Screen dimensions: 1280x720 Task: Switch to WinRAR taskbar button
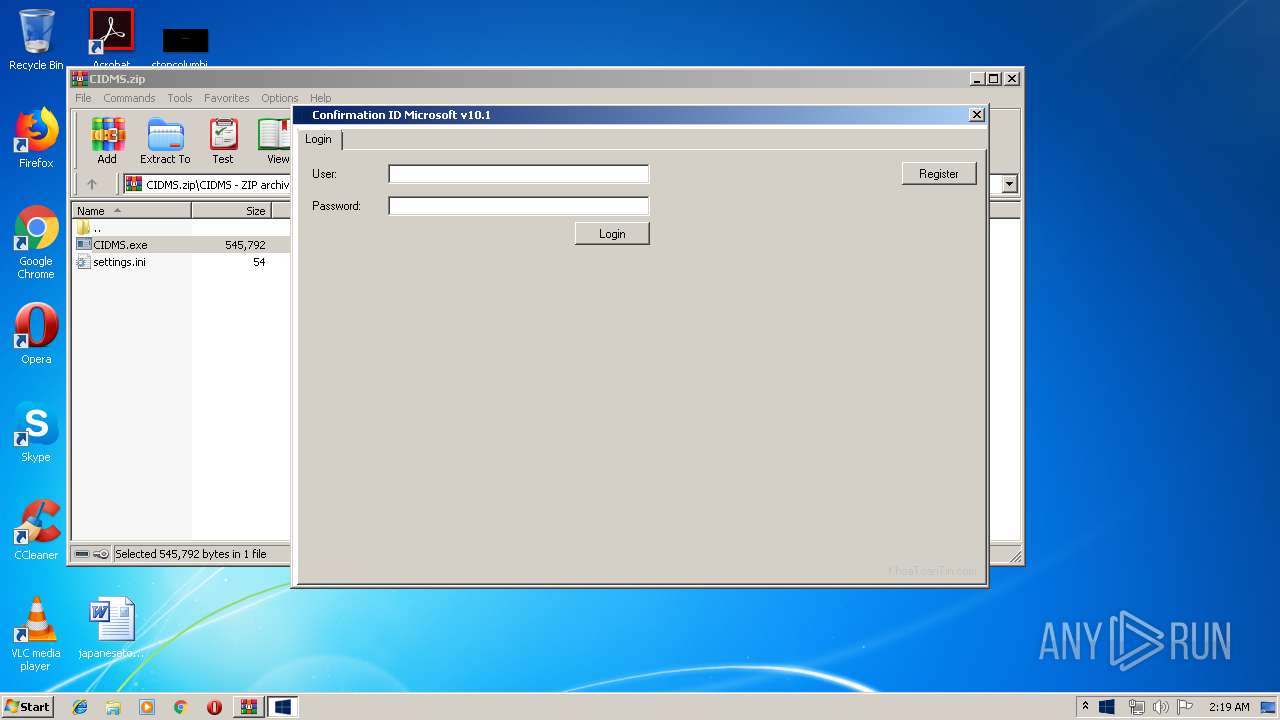[x=248, y=707]
